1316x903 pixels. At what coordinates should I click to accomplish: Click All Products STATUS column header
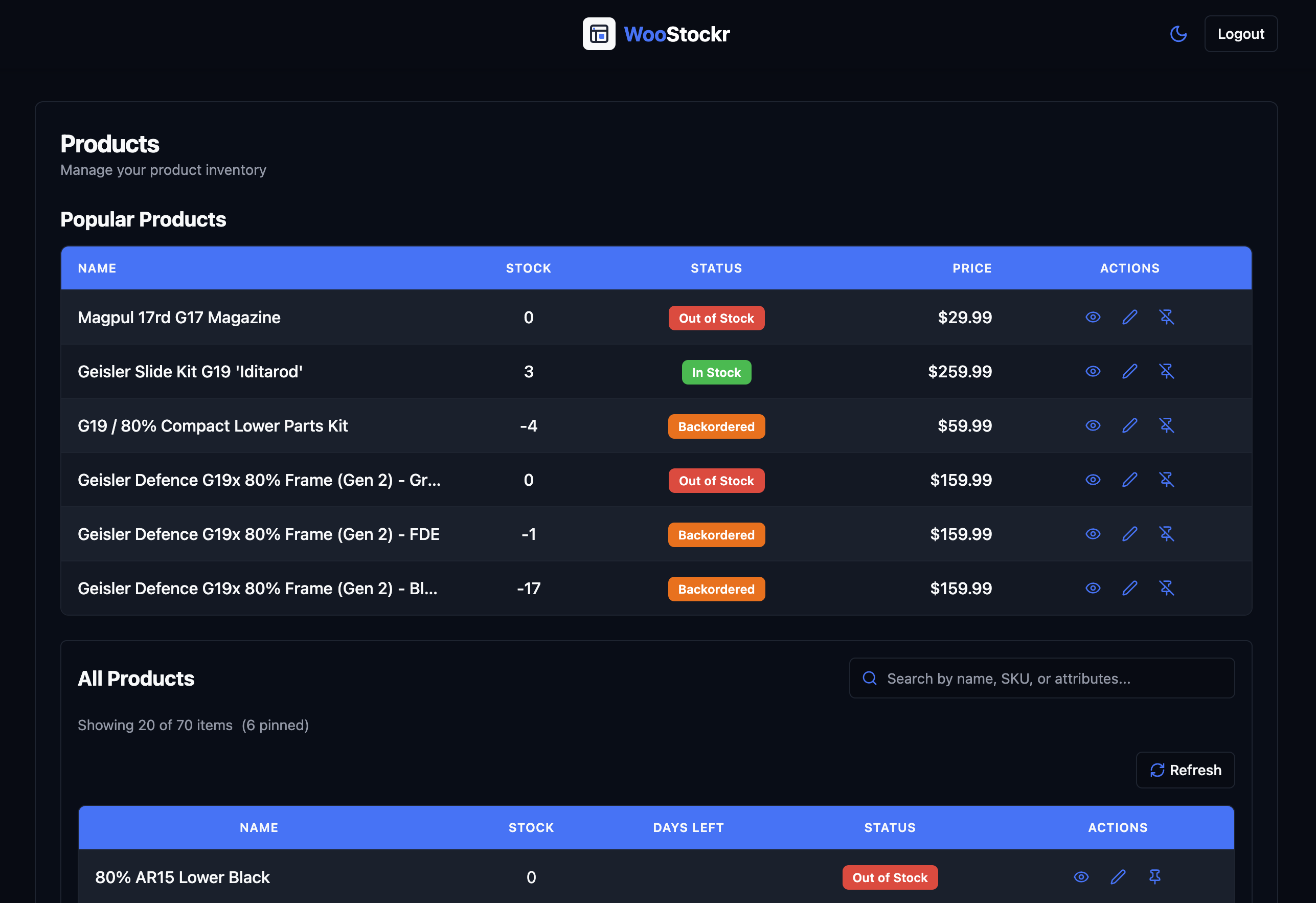click(890, 828)
